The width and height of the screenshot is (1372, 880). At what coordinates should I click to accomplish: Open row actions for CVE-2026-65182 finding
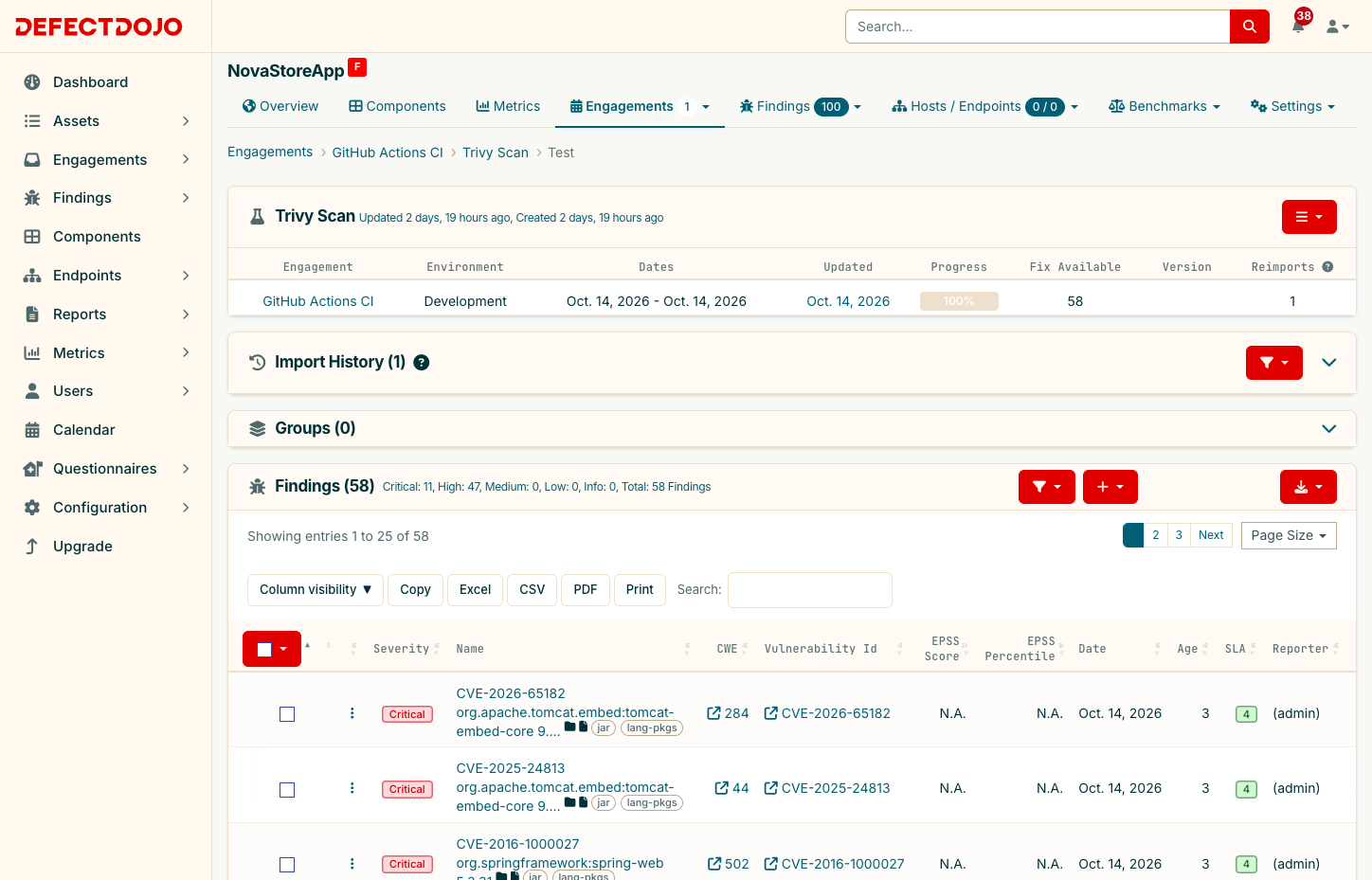[x=352, y=713]
